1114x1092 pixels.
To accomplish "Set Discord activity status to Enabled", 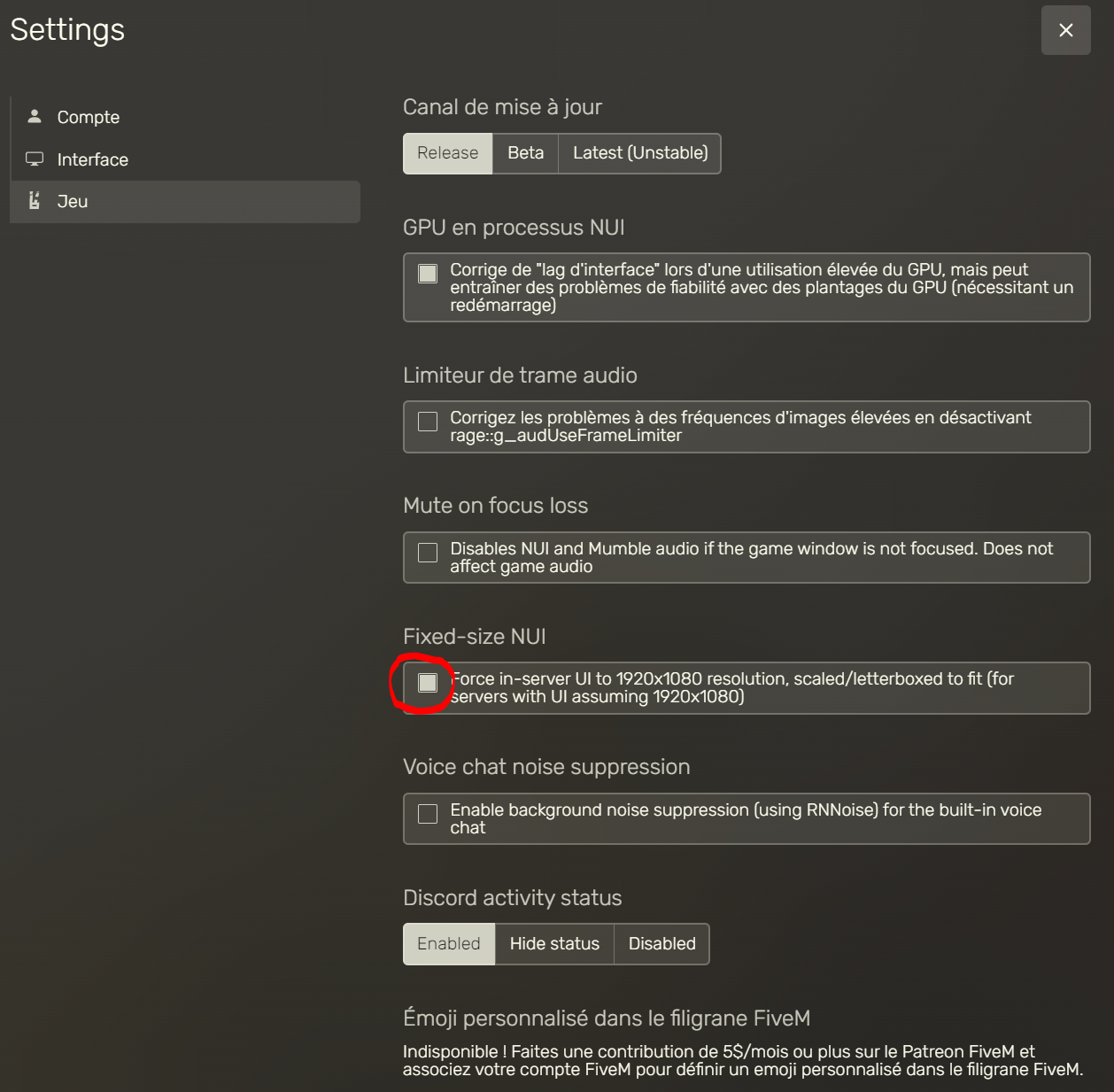I will (448, 944).
